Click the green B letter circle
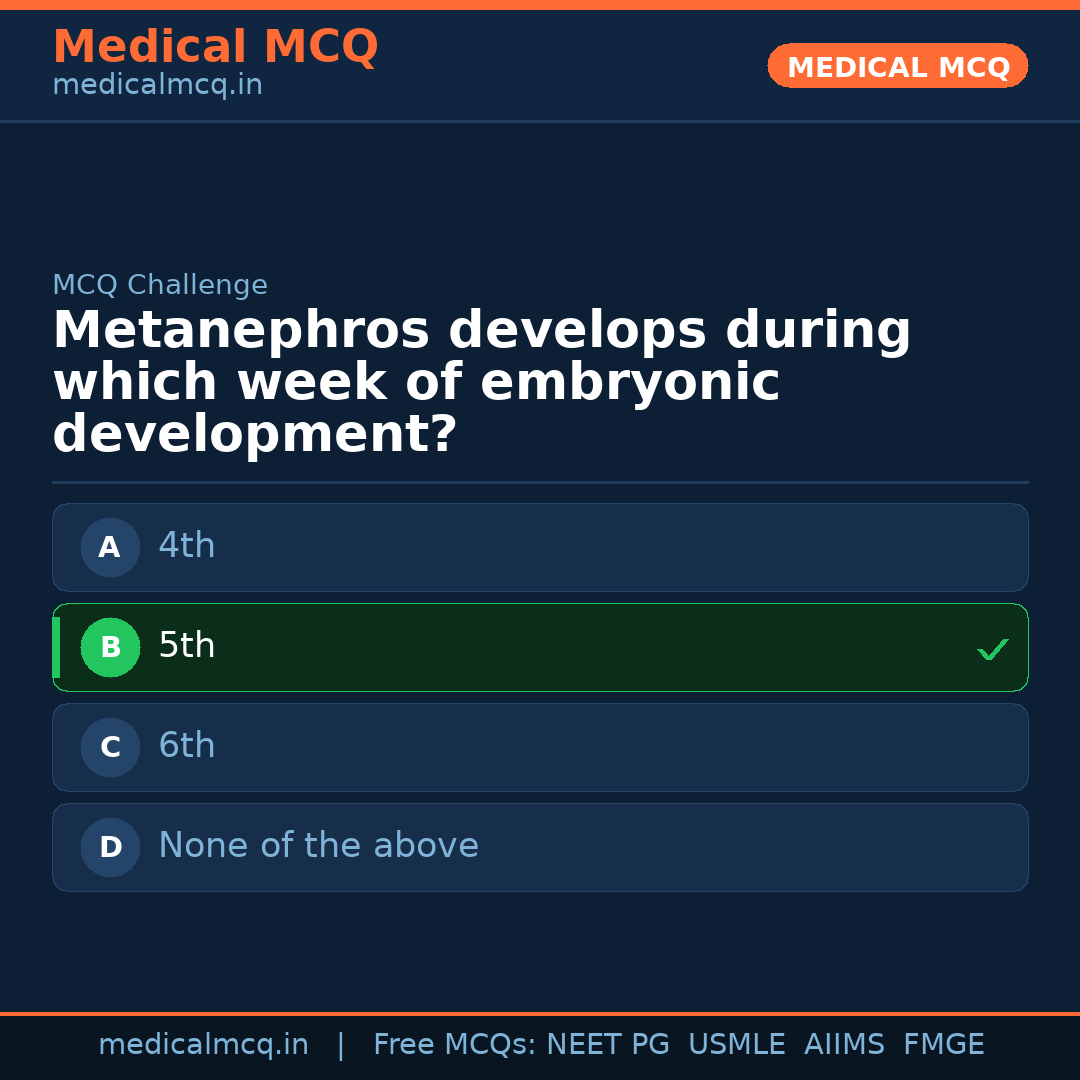The height and width of the screenshot is (1080, 1080). tap(110, 647)
